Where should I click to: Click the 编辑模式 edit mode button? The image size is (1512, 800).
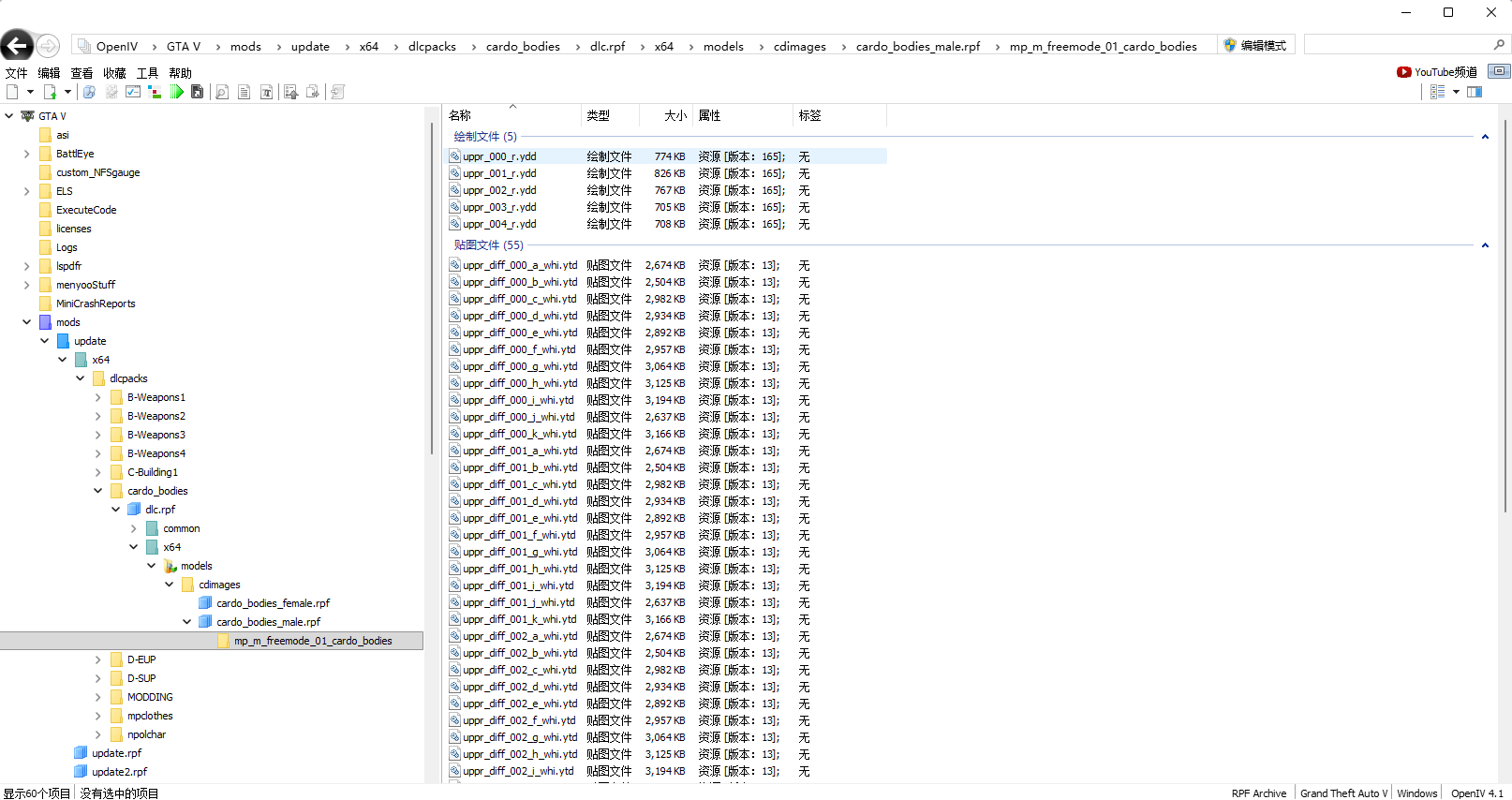pos(1255,45)
